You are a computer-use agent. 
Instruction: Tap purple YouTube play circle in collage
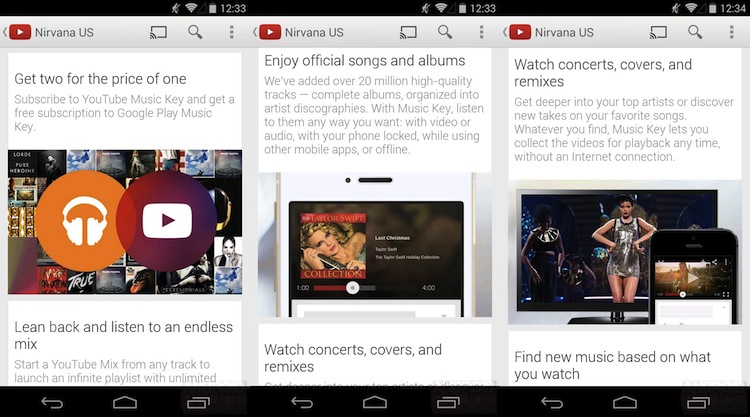point(168,220)
